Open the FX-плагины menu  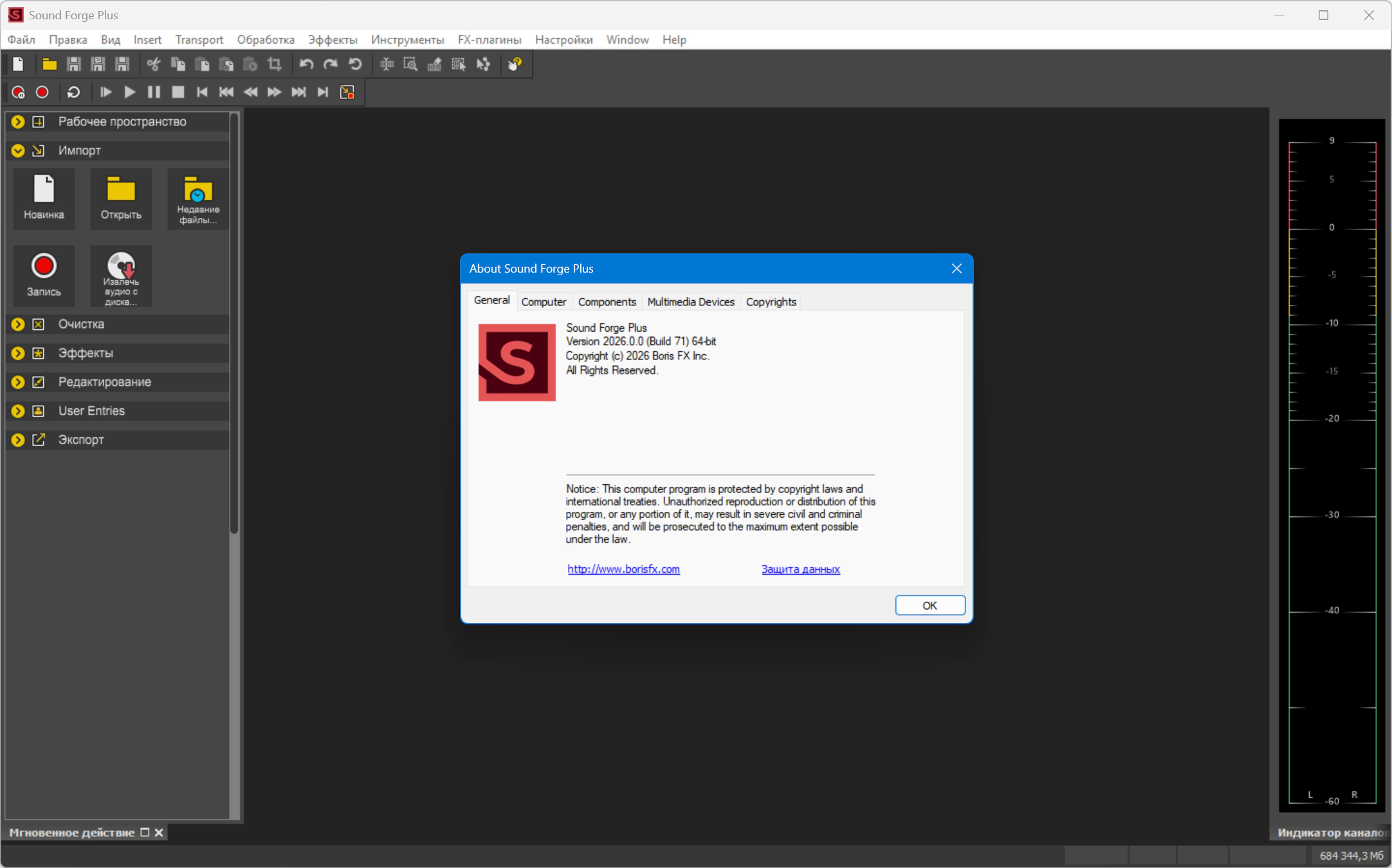490,40
